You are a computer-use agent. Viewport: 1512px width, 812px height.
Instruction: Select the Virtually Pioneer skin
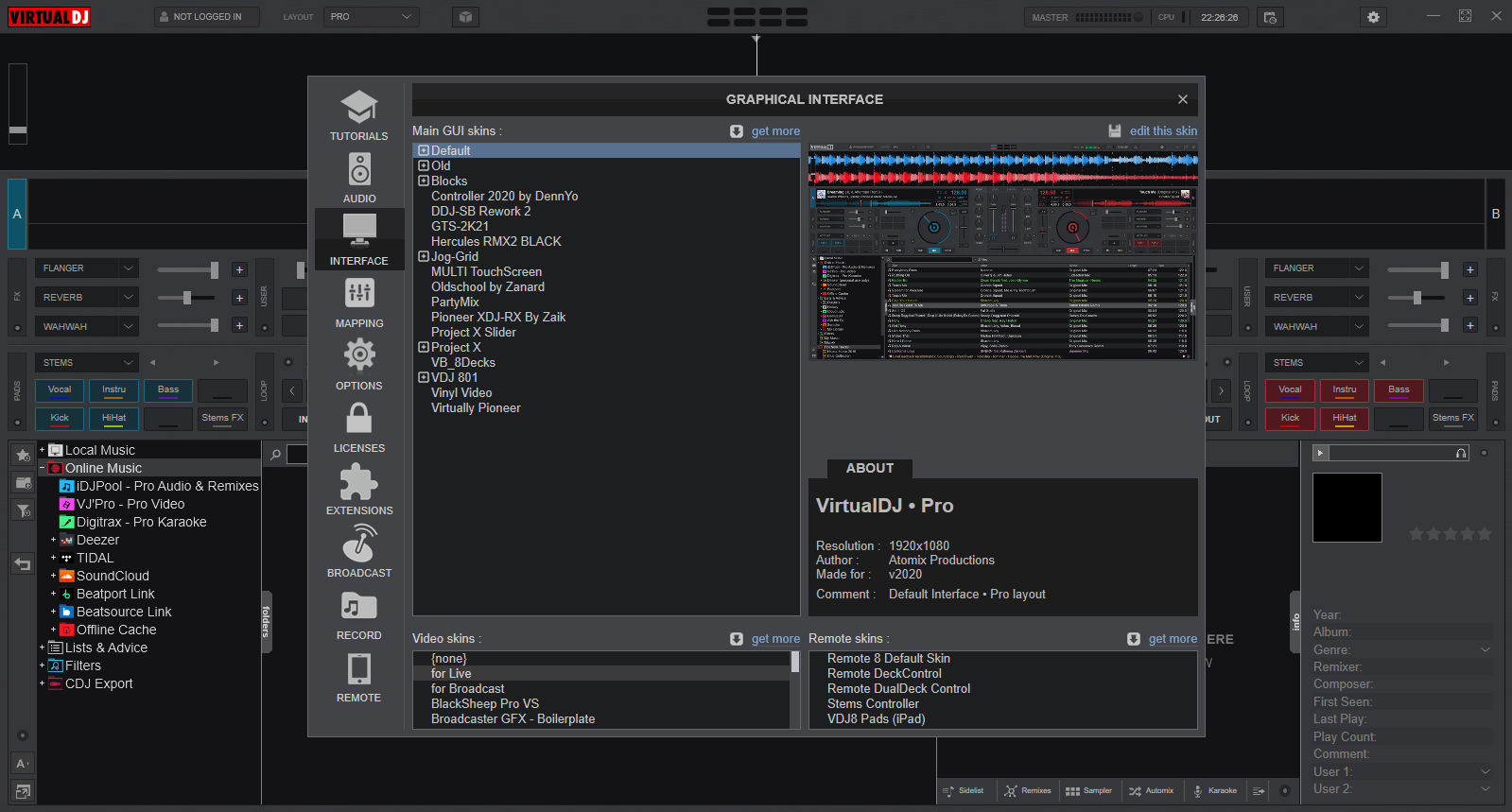coord(476,408)
